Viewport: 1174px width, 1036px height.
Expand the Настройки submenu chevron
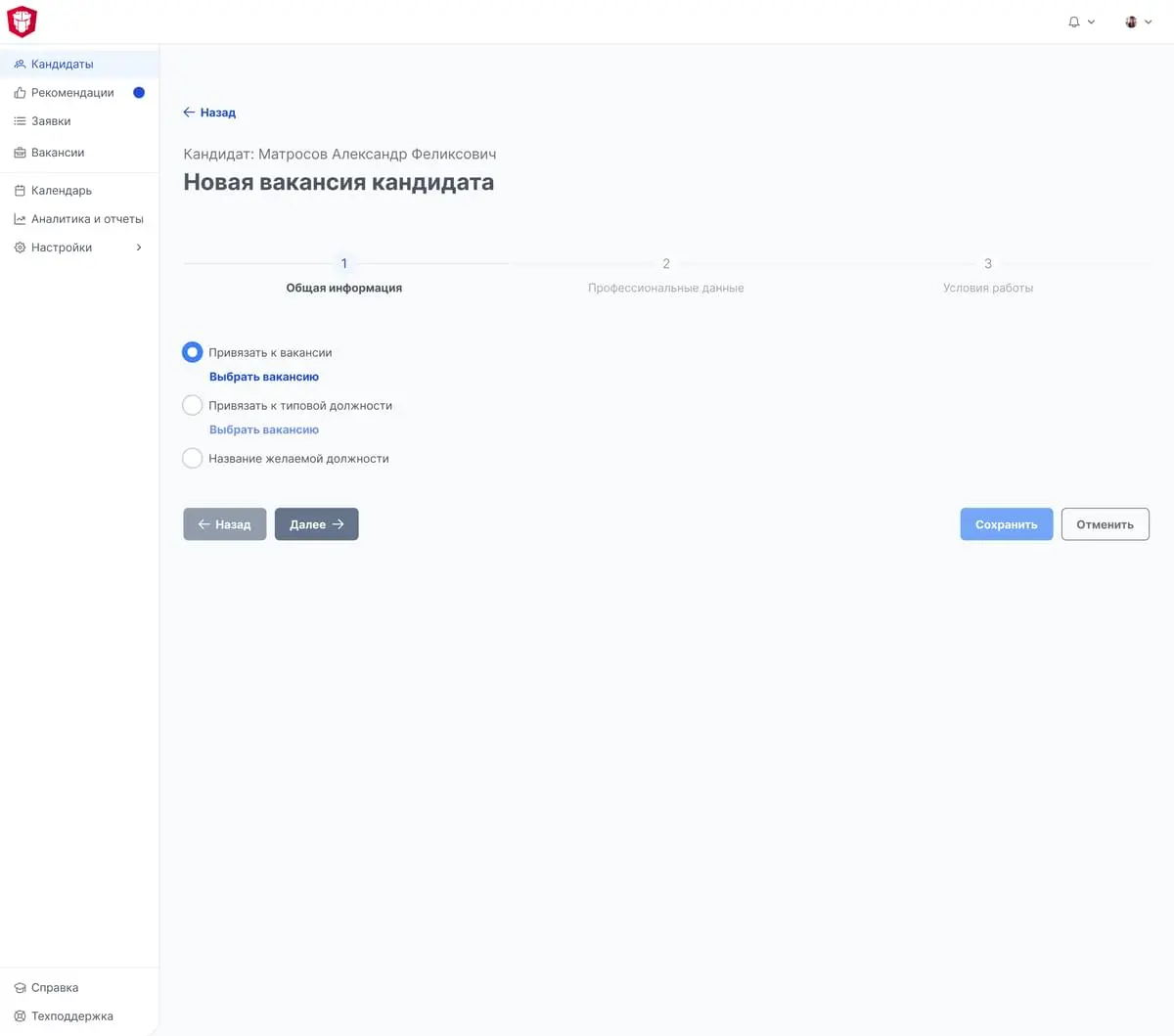(x=139, y=247)
